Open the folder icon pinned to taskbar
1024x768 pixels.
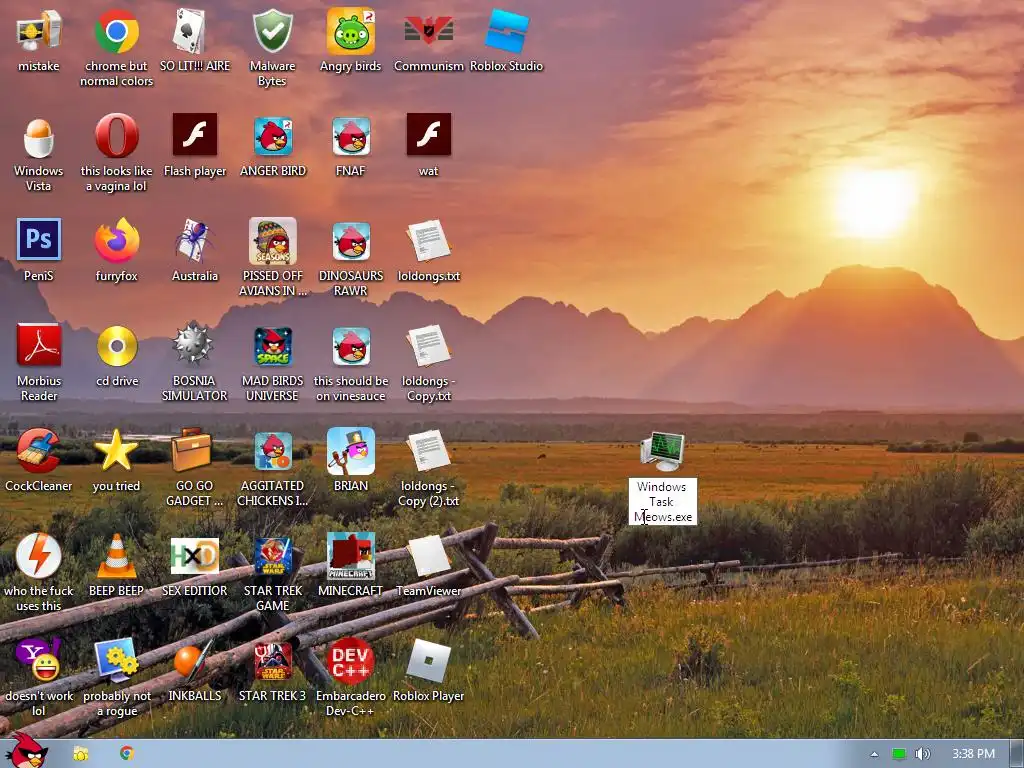point(81,754)
